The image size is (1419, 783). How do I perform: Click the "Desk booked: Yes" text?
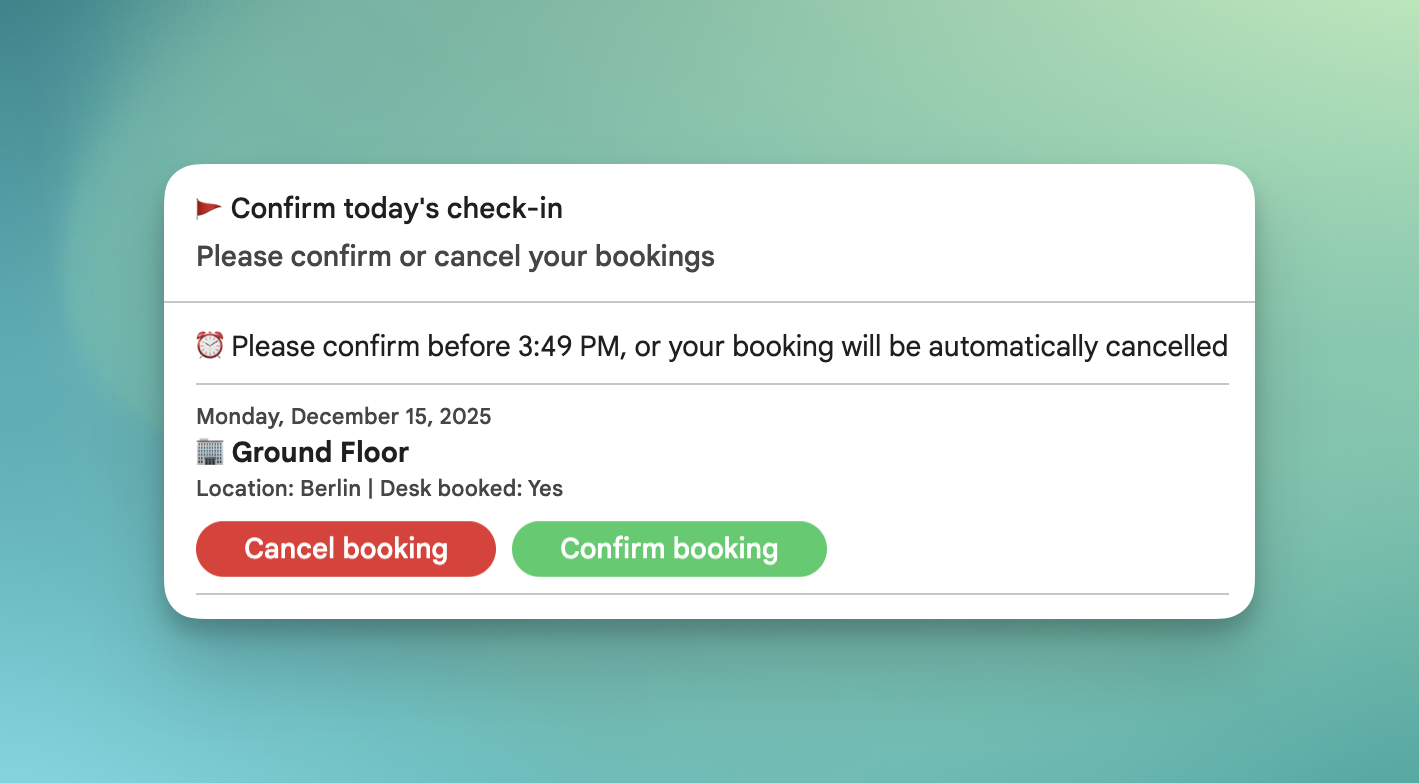(471, 489)
